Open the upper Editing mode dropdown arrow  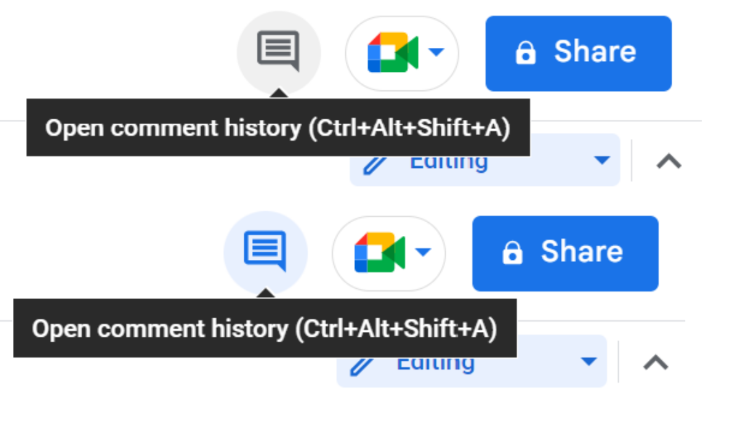pyautogui.click(x=602, y=160)
